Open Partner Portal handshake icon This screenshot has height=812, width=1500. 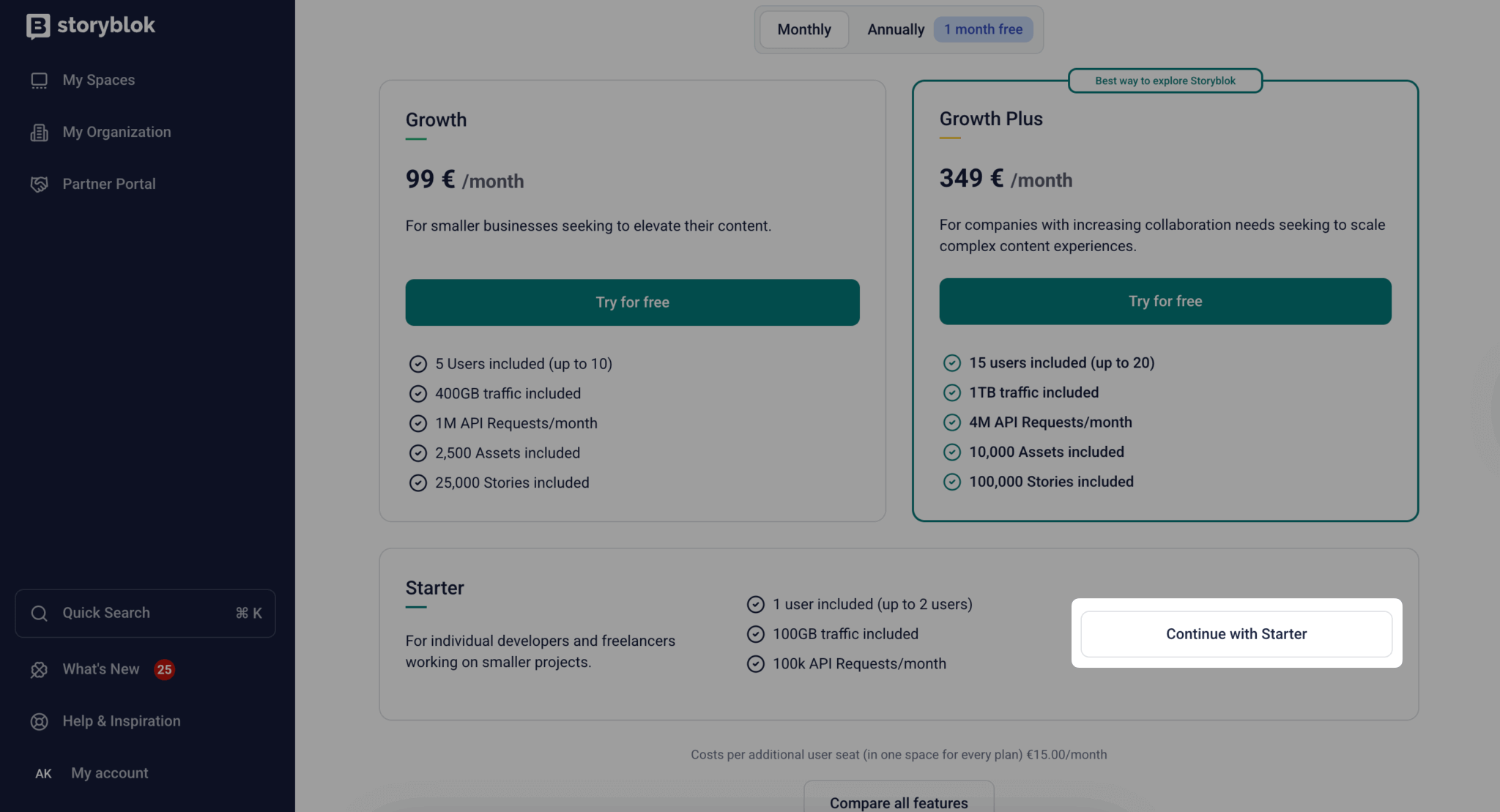[x=39, y=185]
